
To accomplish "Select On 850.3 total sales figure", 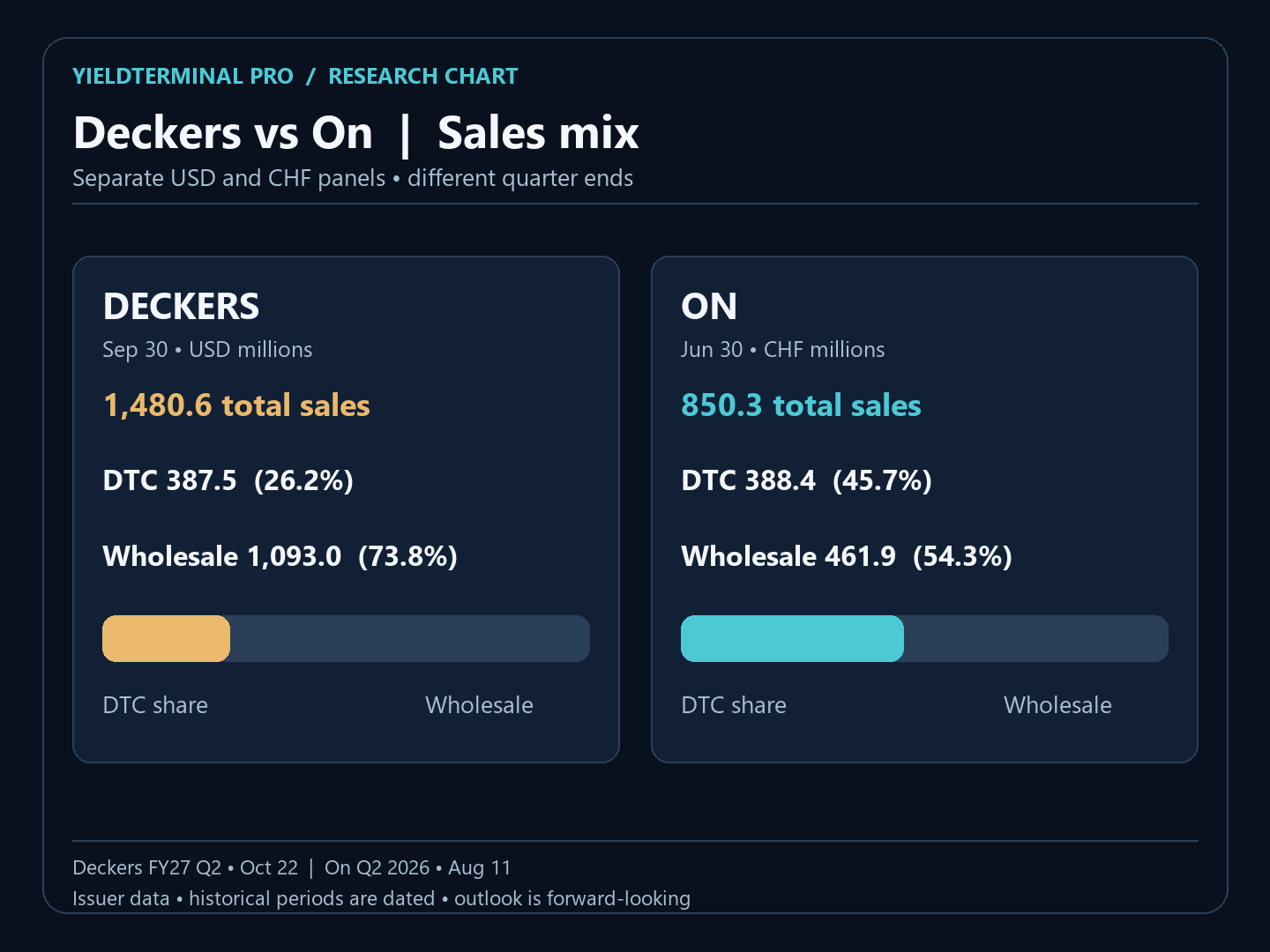I will pyautogui.click(x=801, y=405).
